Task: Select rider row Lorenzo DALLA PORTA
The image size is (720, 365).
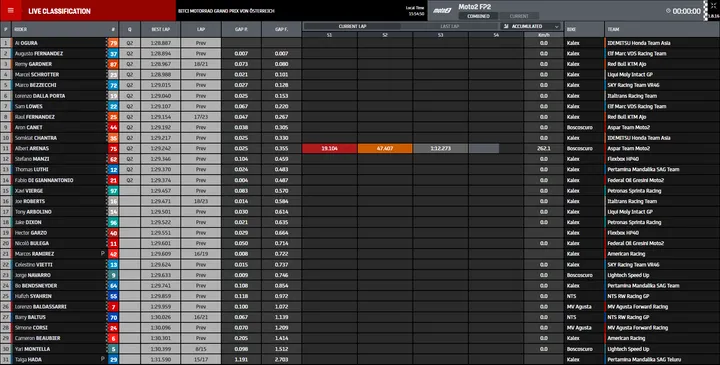Action: tap(360, 96)
